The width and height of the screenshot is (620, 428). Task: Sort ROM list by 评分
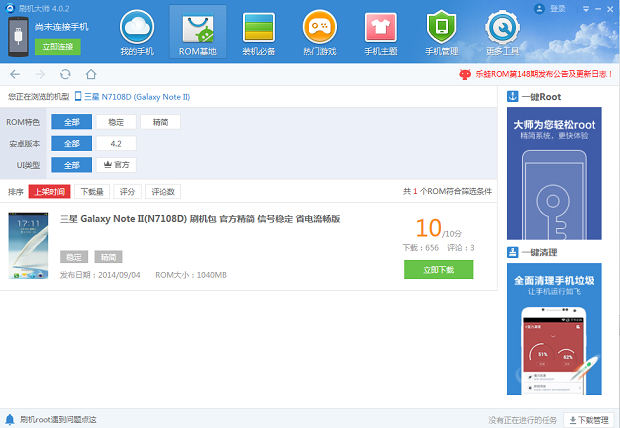[127, 191]
